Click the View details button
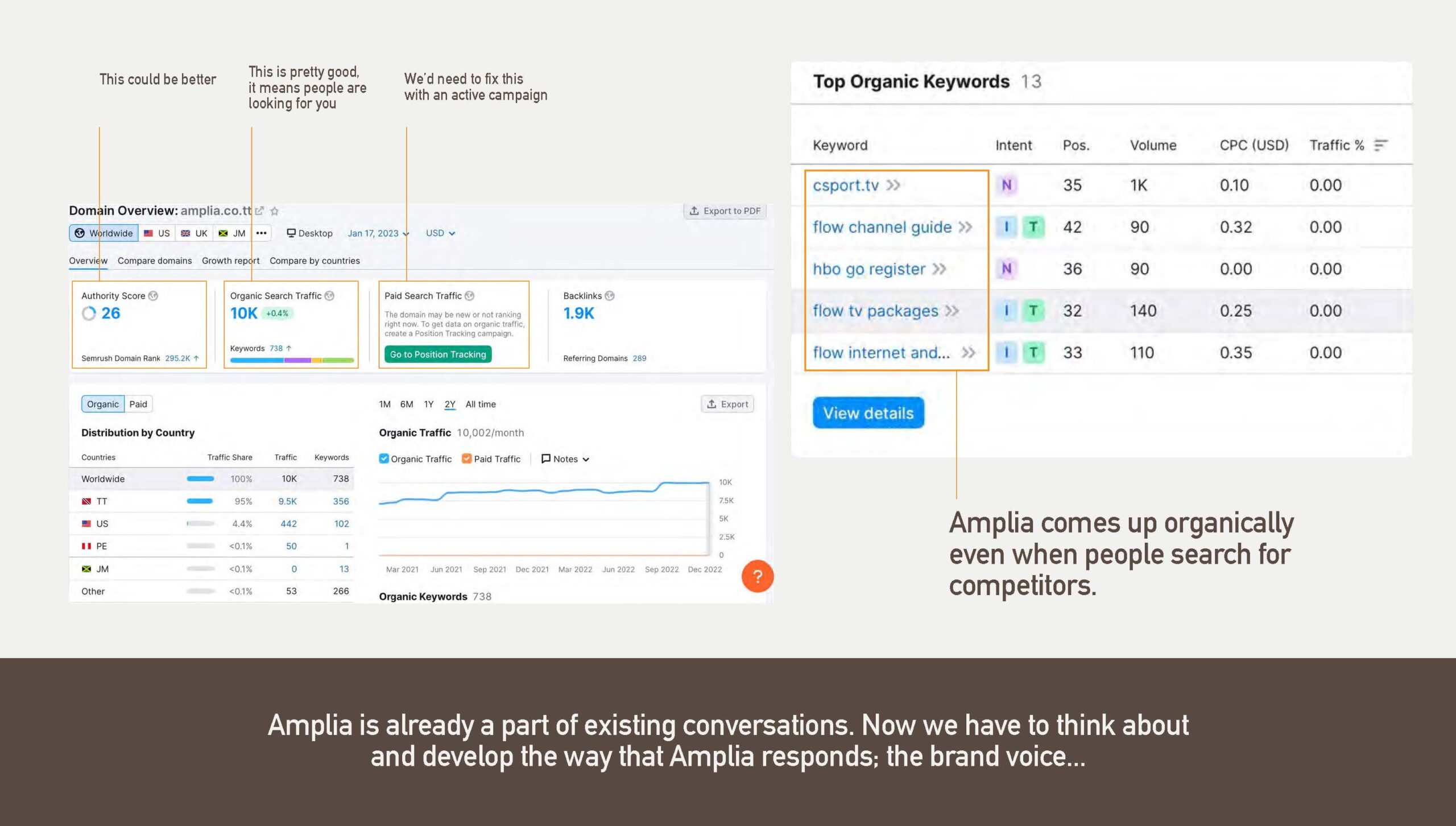 pos(868,413)
